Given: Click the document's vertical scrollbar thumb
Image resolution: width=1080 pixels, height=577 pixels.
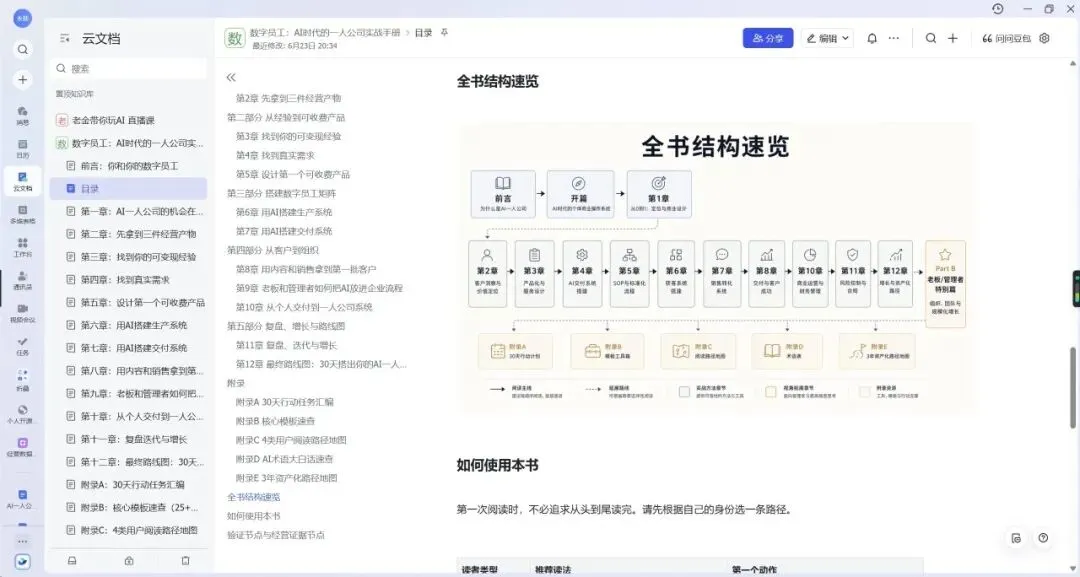Looking at the screenshot, I should [1072, 388].
